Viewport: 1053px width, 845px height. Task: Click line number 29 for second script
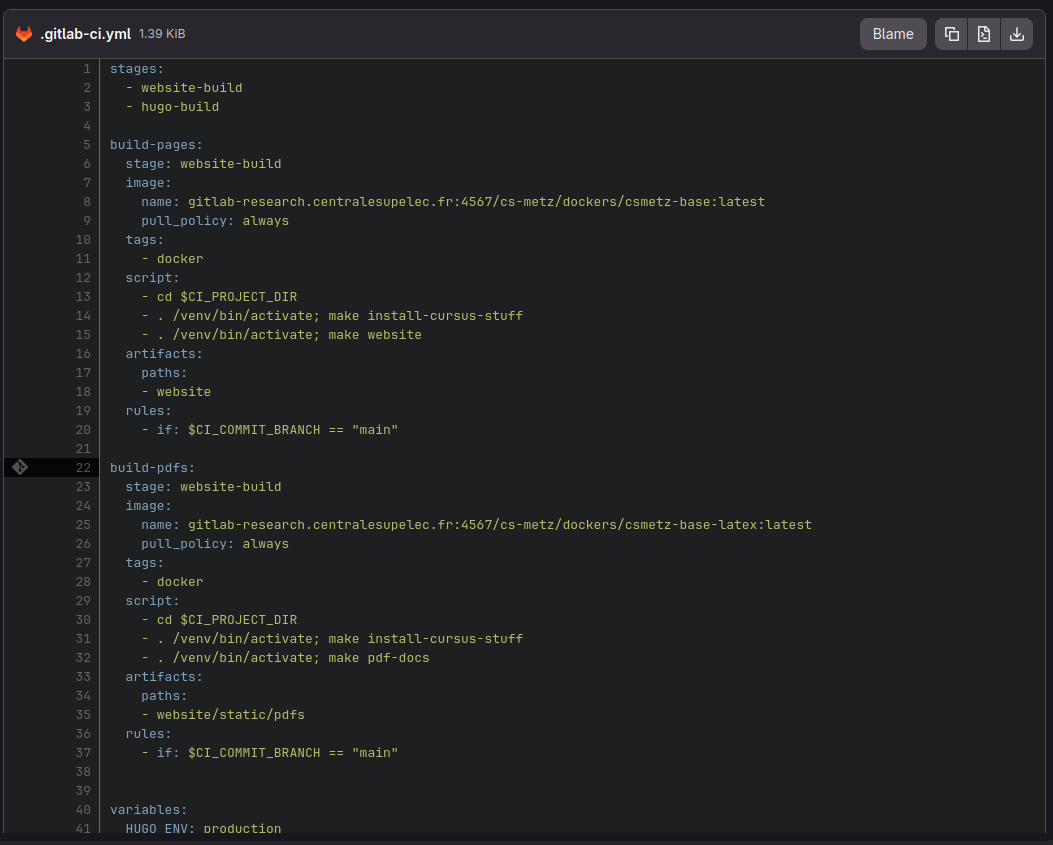83,601
